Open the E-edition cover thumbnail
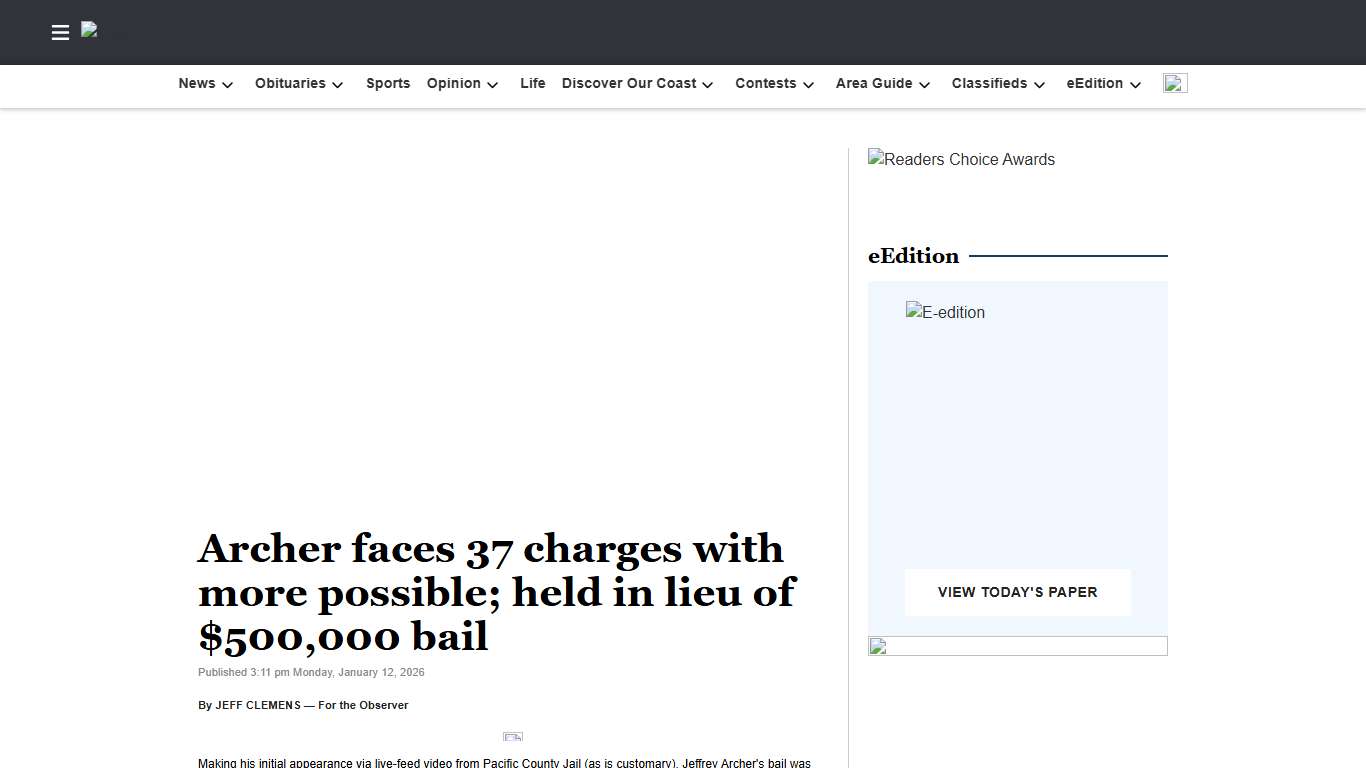 pyautogui.click(x=945, y=312)
